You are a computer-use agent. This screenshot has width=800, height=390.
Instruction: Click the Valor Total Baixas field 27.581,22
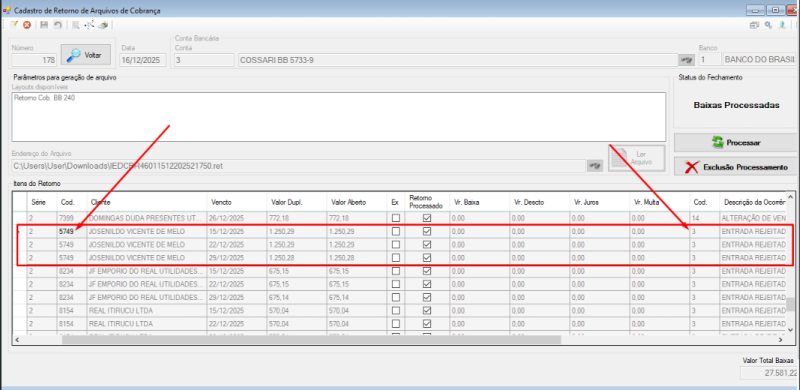[769, 373]
